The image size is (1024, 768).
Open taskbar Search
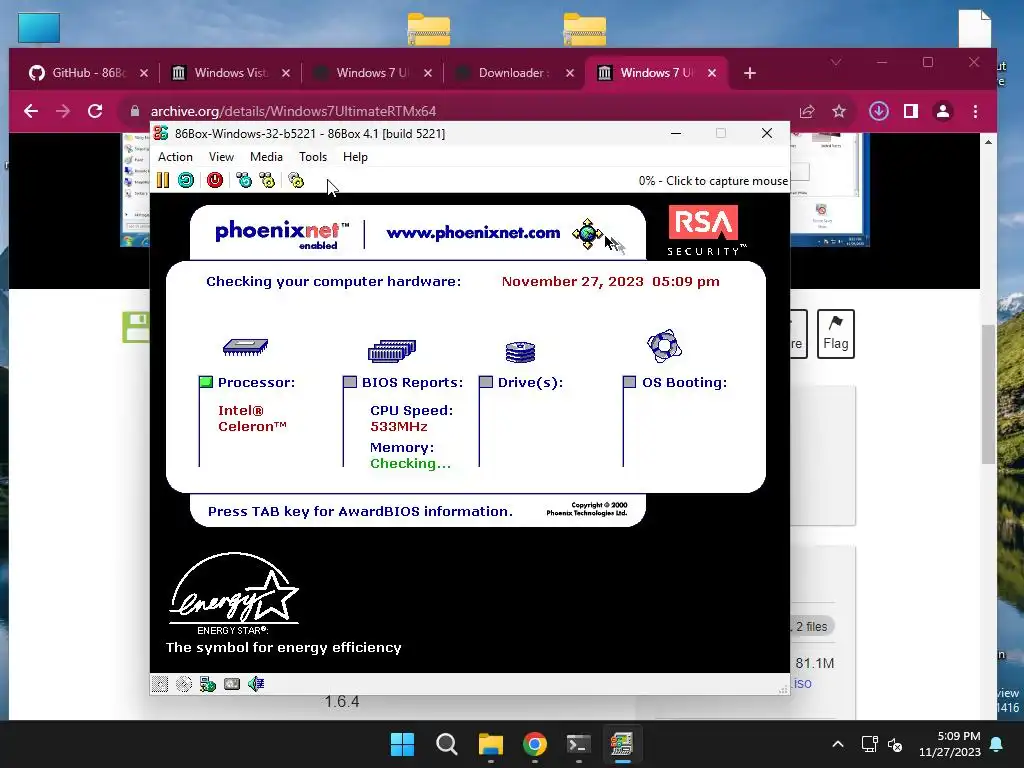tap(447, 744)
